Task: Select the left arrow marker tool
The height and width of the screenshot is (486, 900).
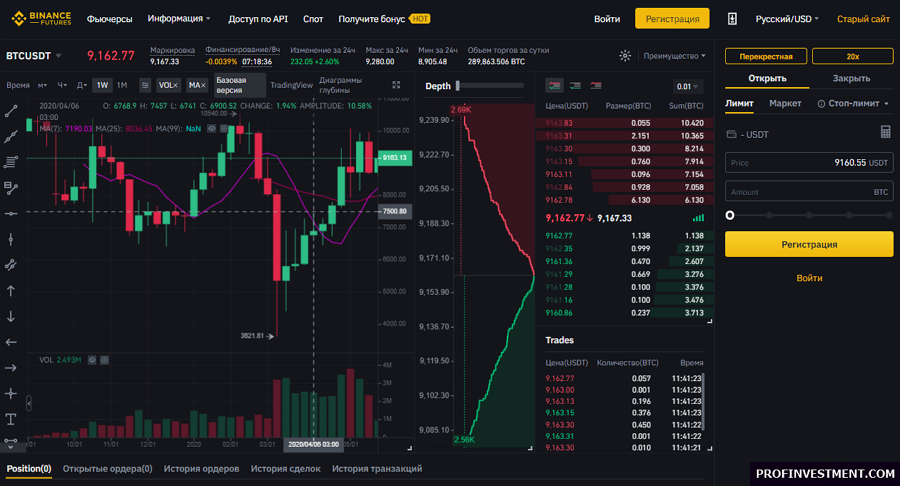Action: [11, 342]
